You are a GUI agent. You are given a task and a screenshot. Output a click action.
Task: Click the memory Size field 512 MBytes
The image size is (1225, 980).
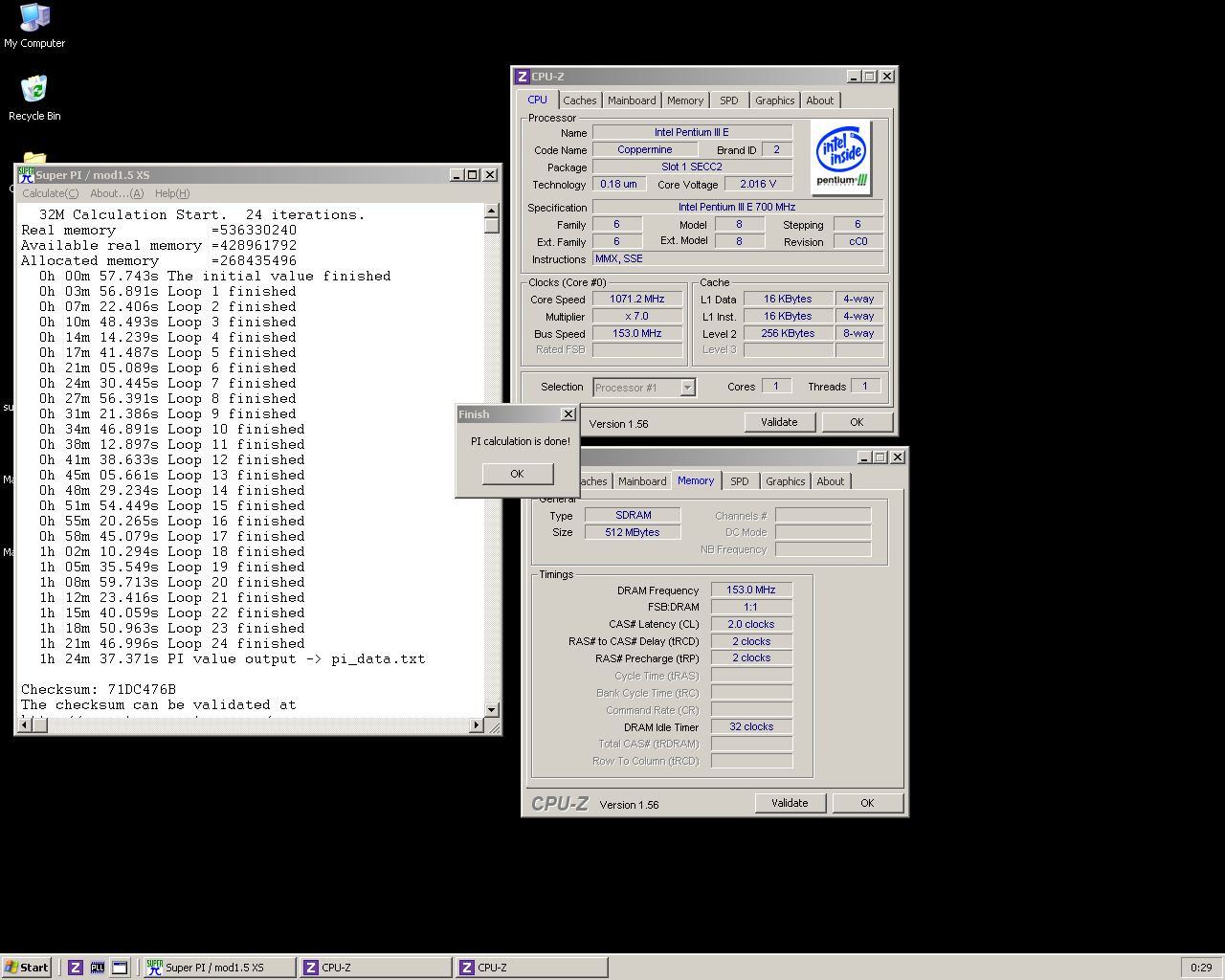634,532
